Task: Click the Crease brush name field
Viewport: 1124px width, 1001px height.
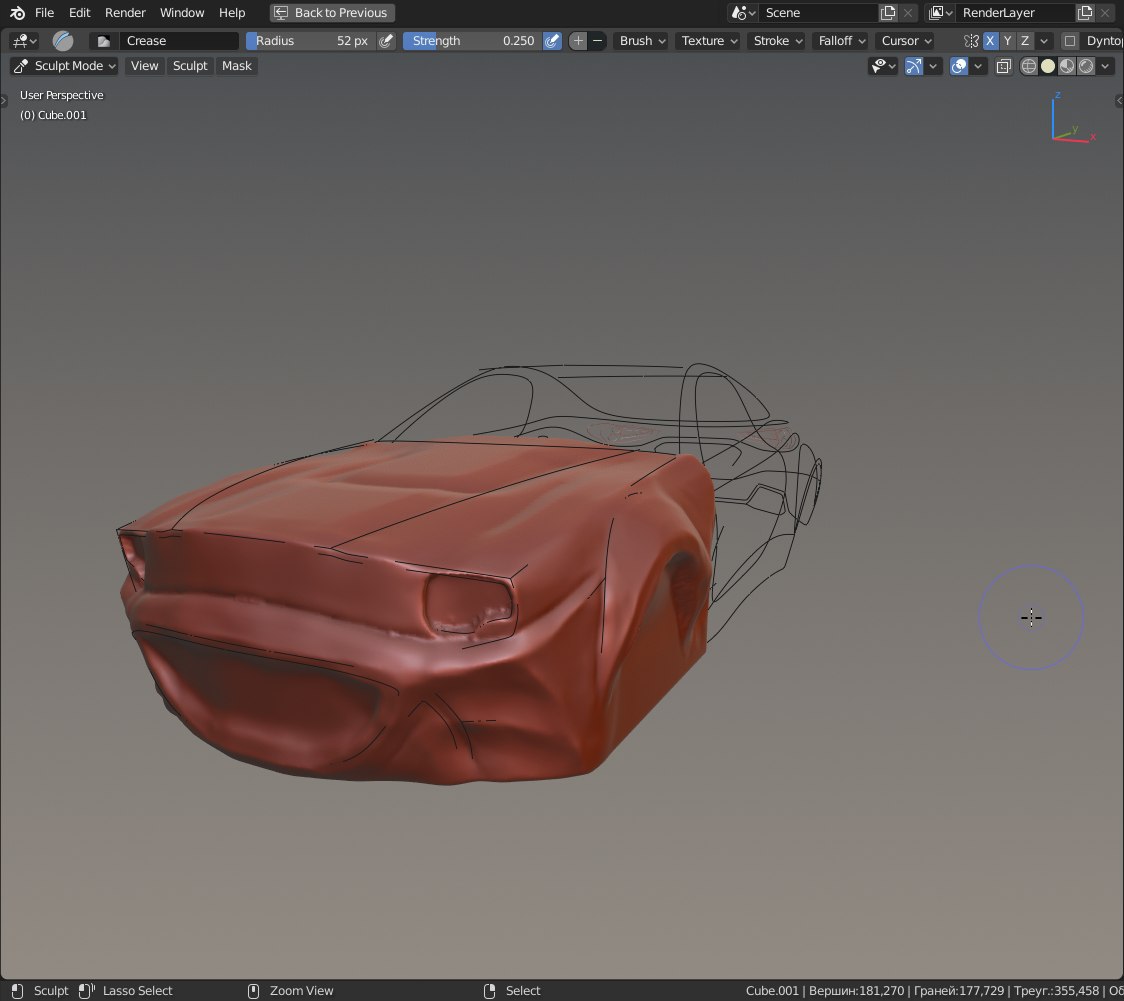Action: point(179,41)
